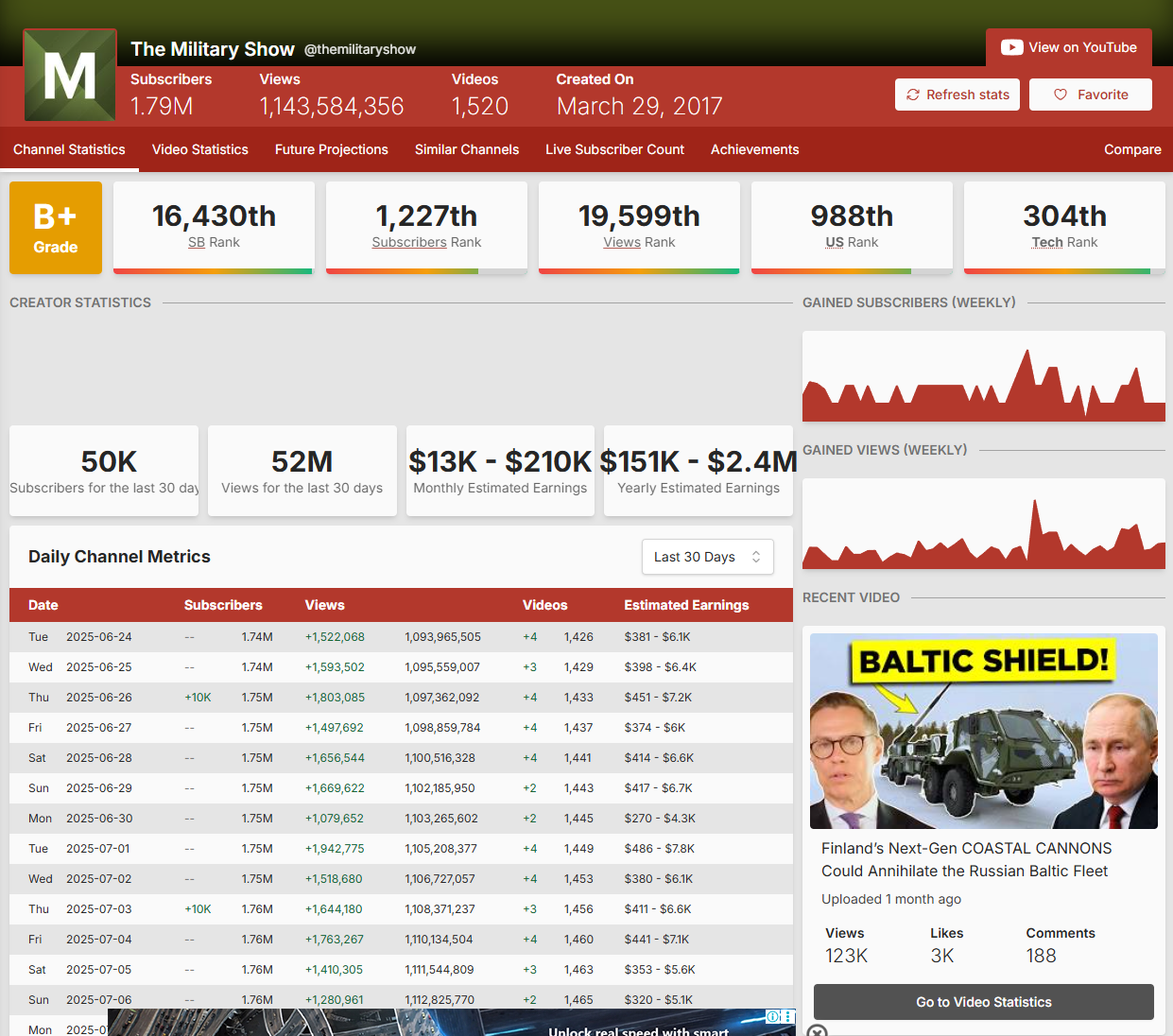The image size is (1173, 1036).
Task: Click the B+ Grade badge
Action: (56, 228)
